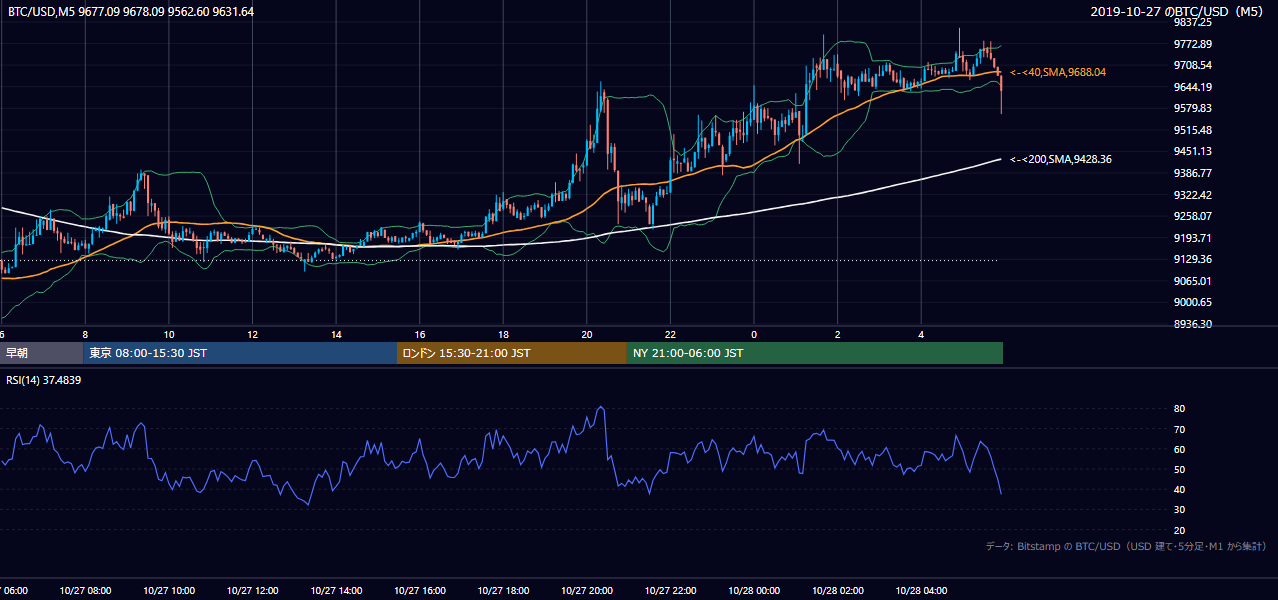Select the ロンドン 15:30-21:00 JST session bar
Screen dimensions: 1278x600
tap(512, 353)
